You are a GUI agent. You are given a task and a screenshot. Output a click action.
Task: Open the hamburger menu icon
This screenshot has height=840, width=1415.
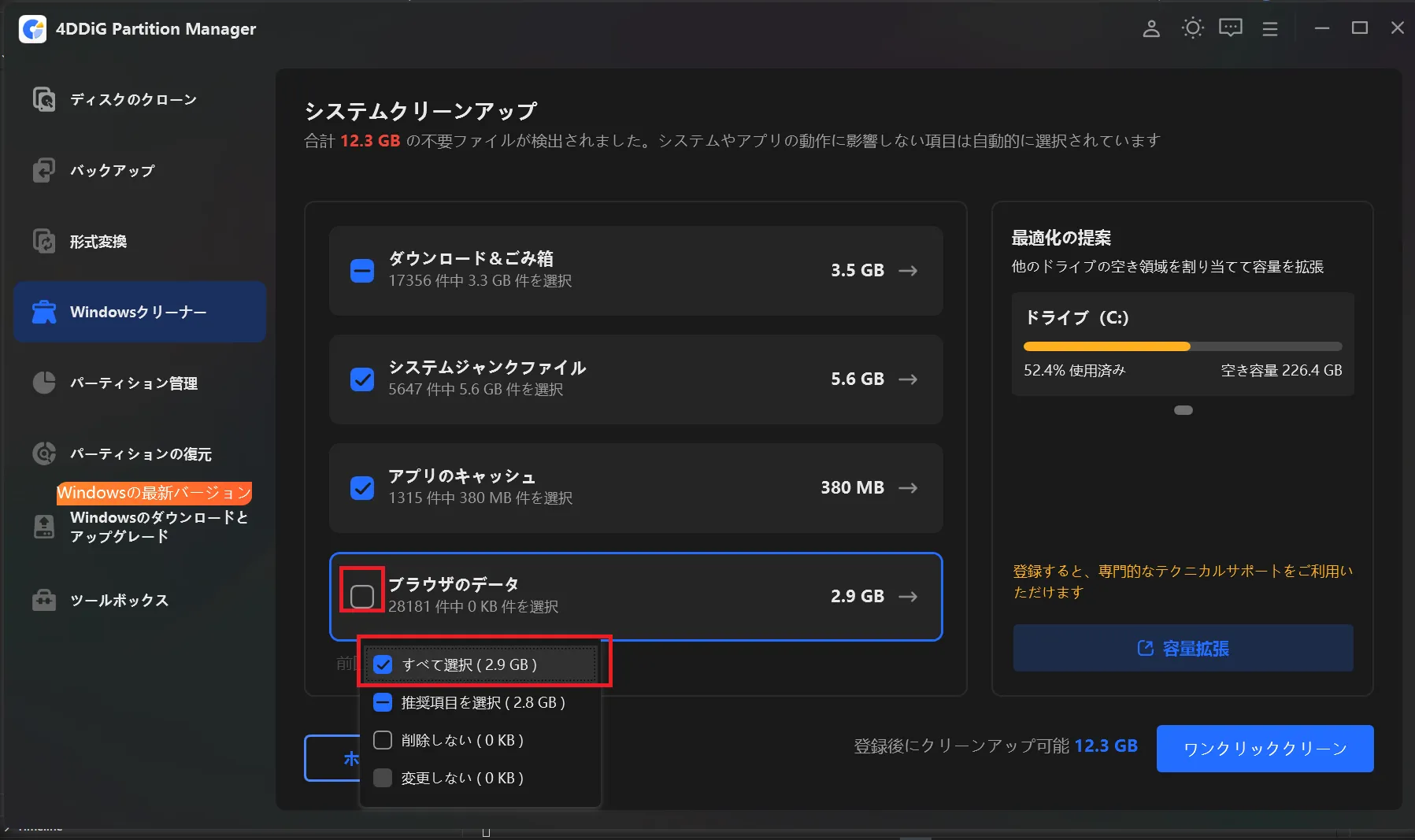coord(1270,29)
